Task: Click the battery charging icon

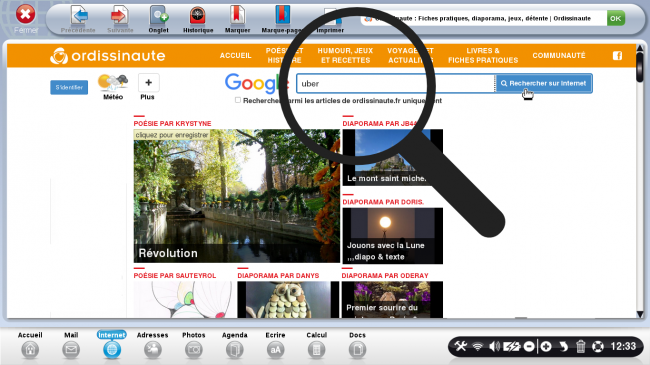Action: (512, 346)
